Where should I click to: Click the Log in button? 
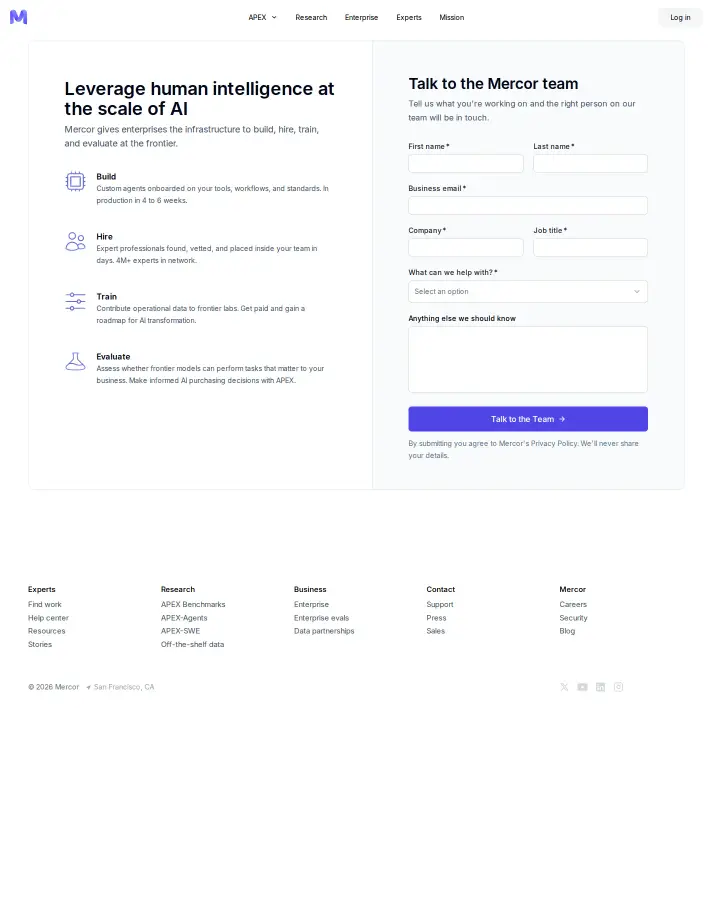click(x=680, y=17)
